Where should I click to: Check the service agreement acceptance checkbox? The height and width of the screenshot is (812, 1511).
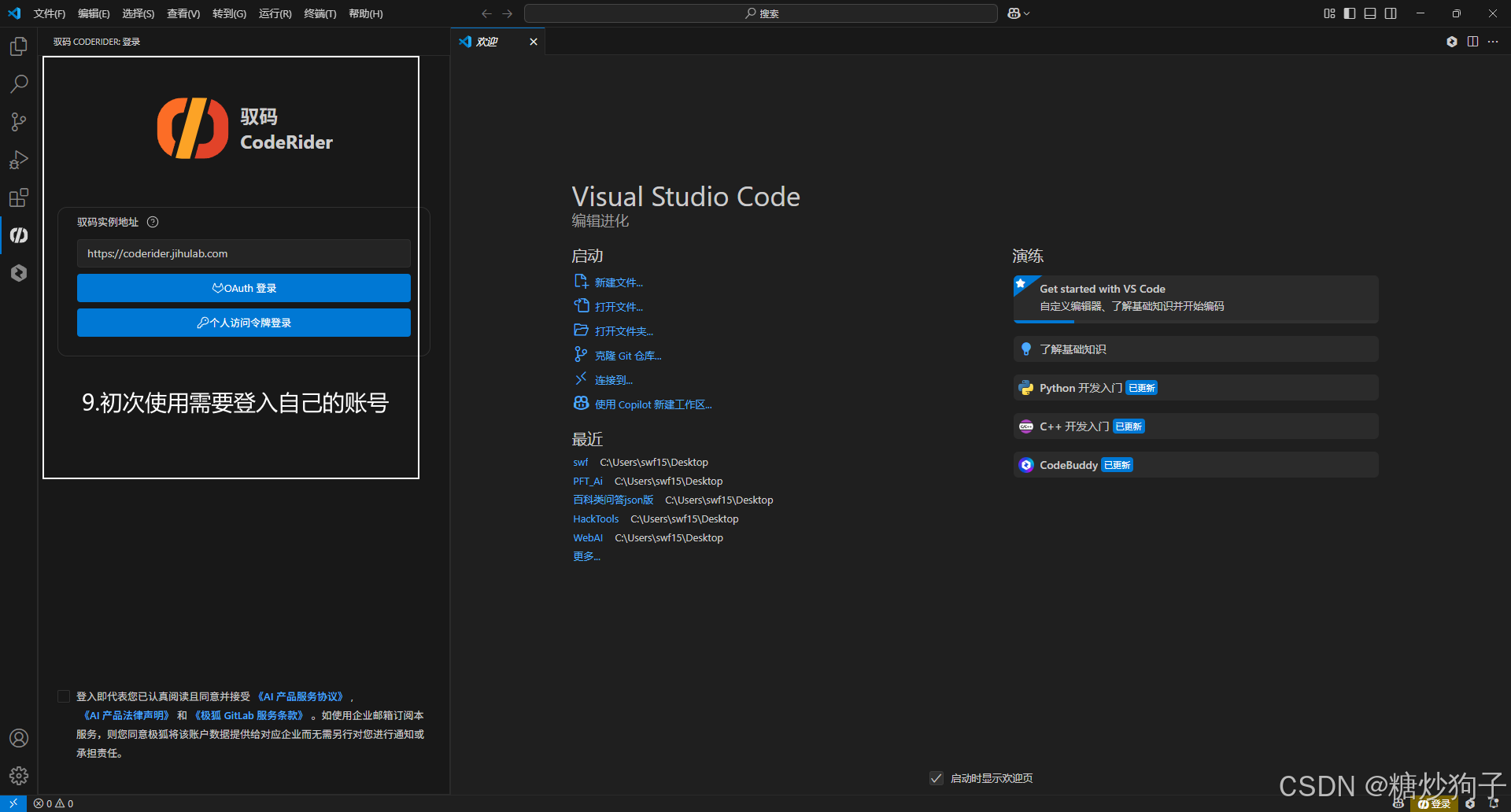coord(64,696)
